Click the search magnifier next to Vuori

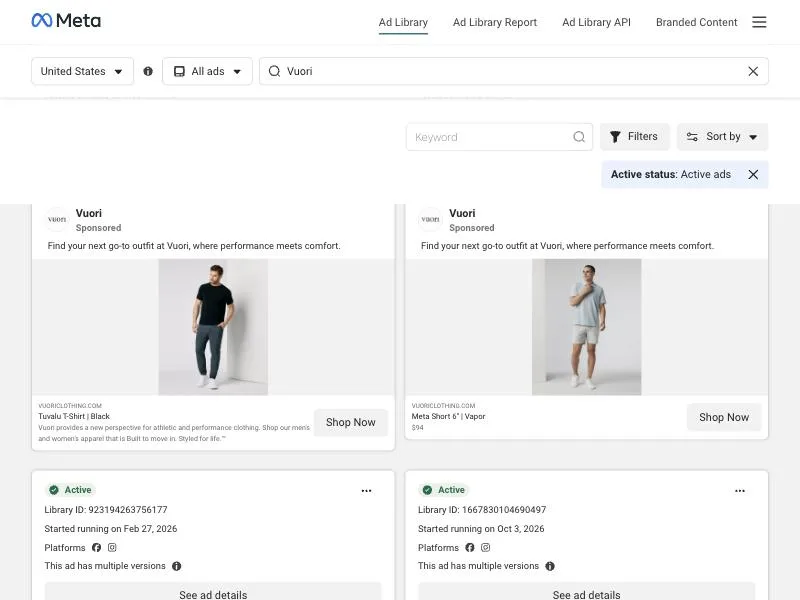[274, 71]
